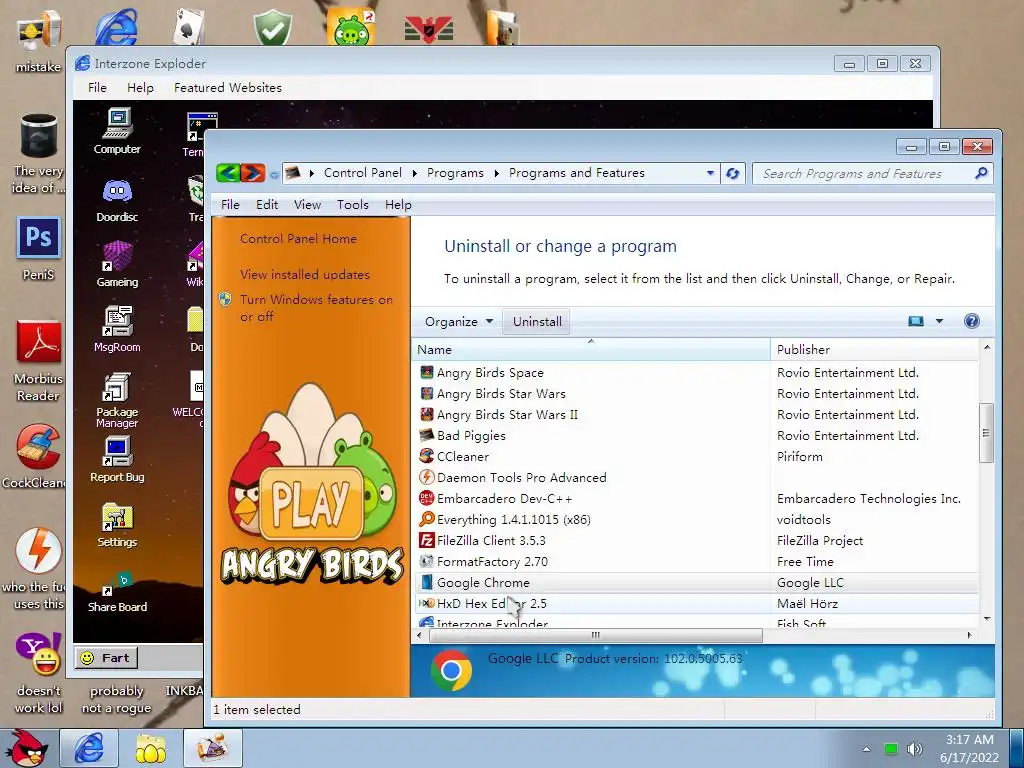Open the Help menu in Interzone Exploder
The width and height of the screenshot is (1024, 768).
pos(140,88)
